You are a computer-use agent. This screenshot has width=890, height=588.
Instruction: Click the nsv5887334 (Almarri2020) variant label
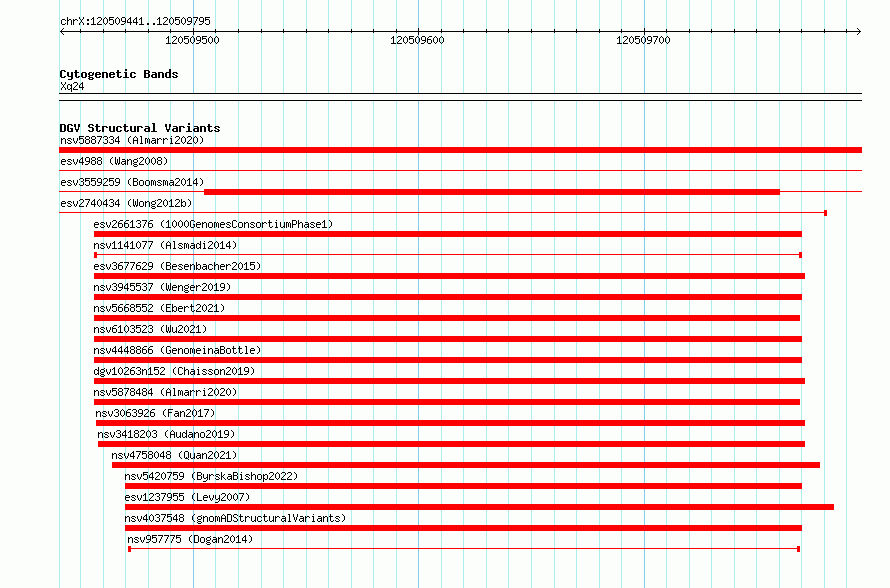(x=132, y=140)
